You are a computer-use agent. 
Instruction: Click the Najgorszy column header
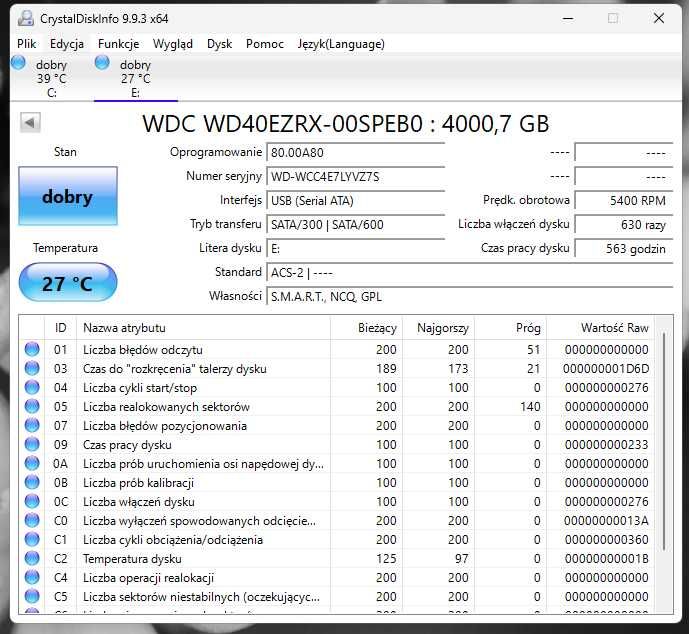click(x=439, y=328)
